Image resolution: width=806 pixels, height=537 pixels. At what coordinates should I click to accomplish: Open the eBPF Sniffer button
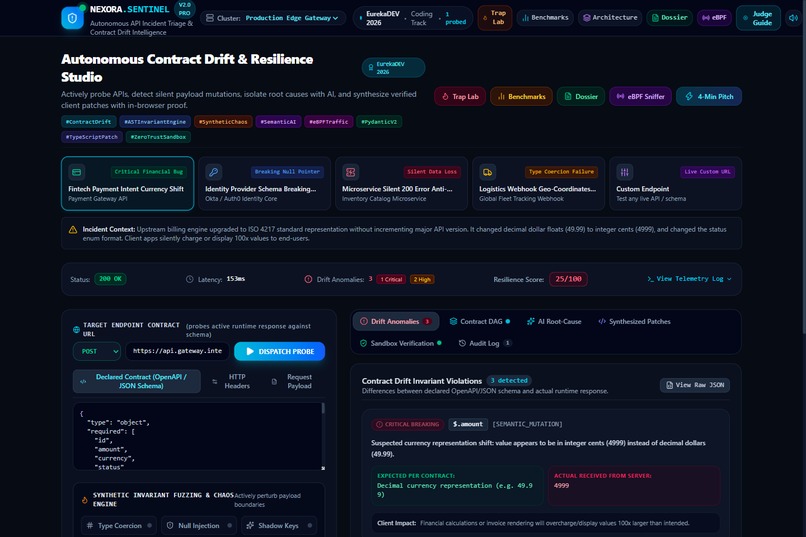click(640, 97)
